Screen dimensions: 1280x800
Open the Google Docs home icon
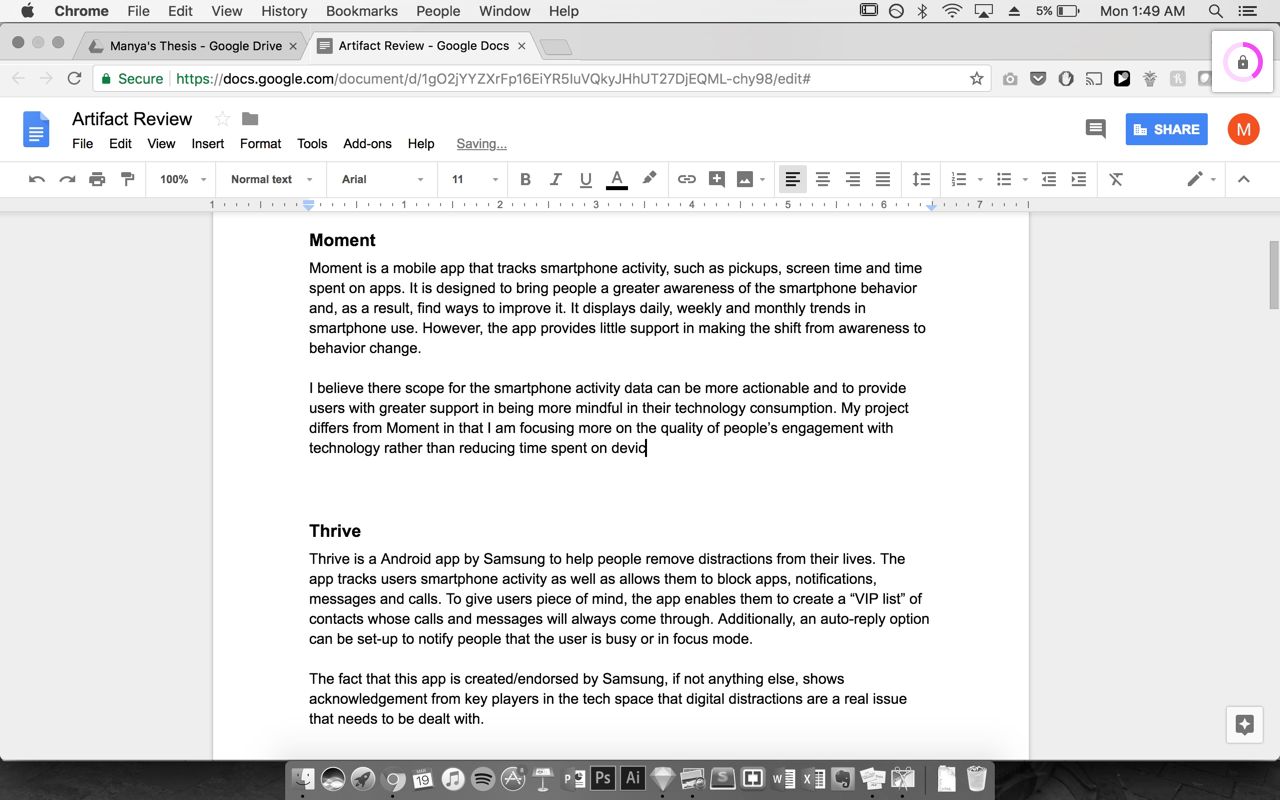point(36,130)
